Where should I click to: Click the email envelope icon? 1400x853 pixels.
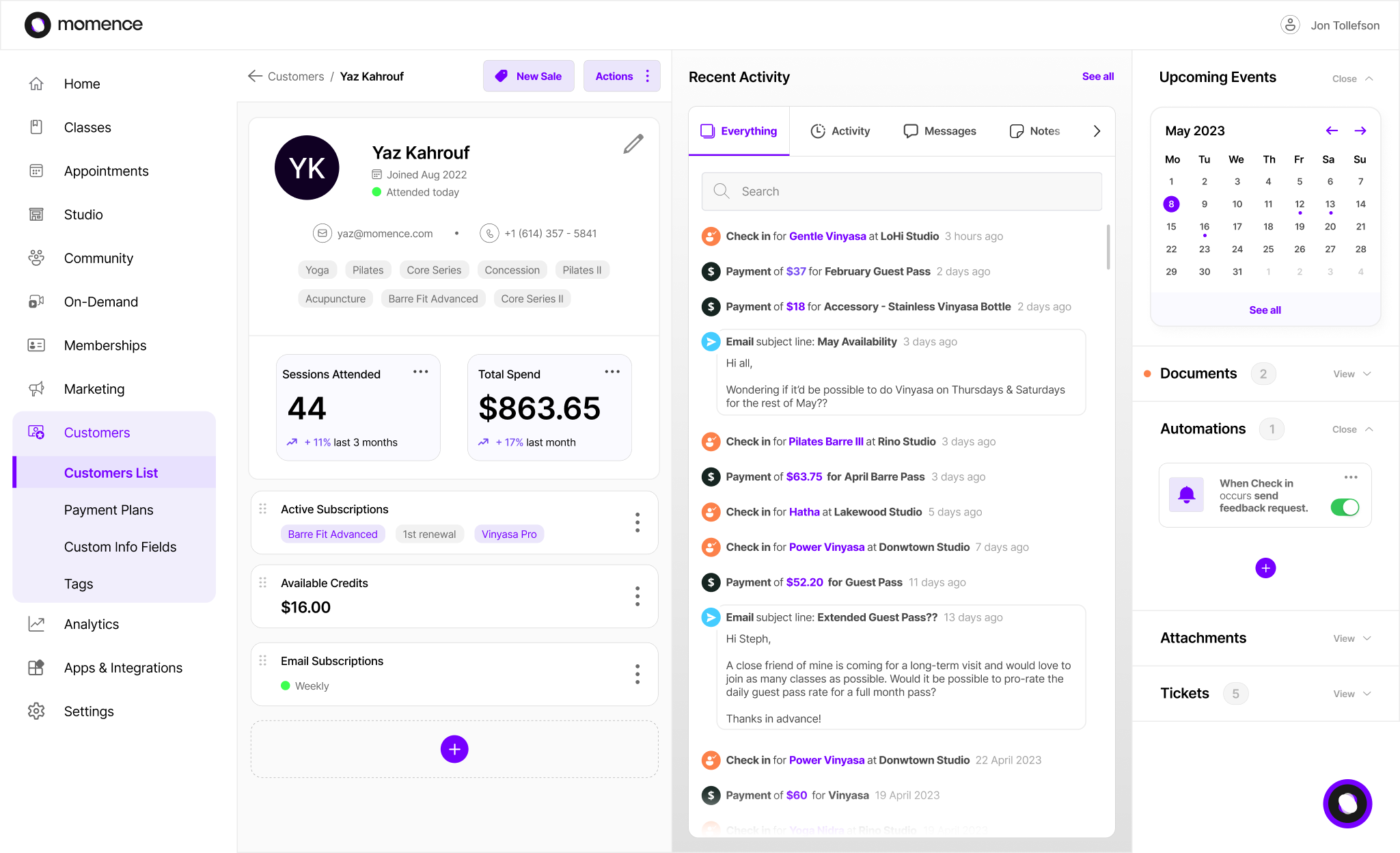[x=322, y=234]
